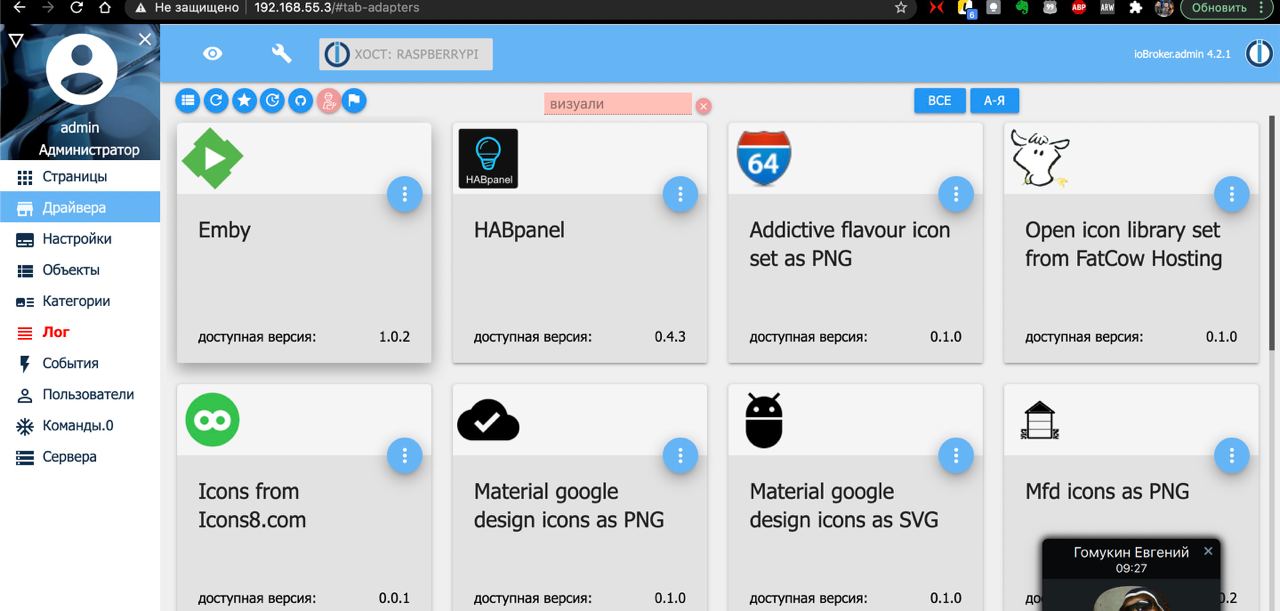Click HABpanel available version 0.4.3
This screenshot has height=611, width=1280.
(x=670, y=337)
